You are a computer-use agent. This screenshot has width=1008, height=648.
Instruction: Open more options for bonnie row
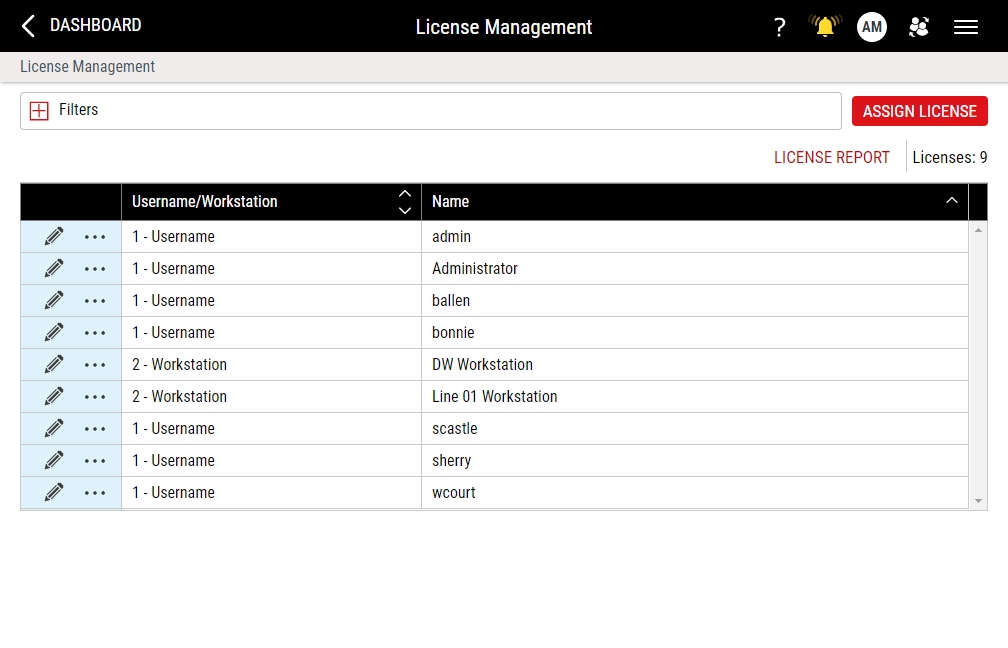tap(95, 334)
